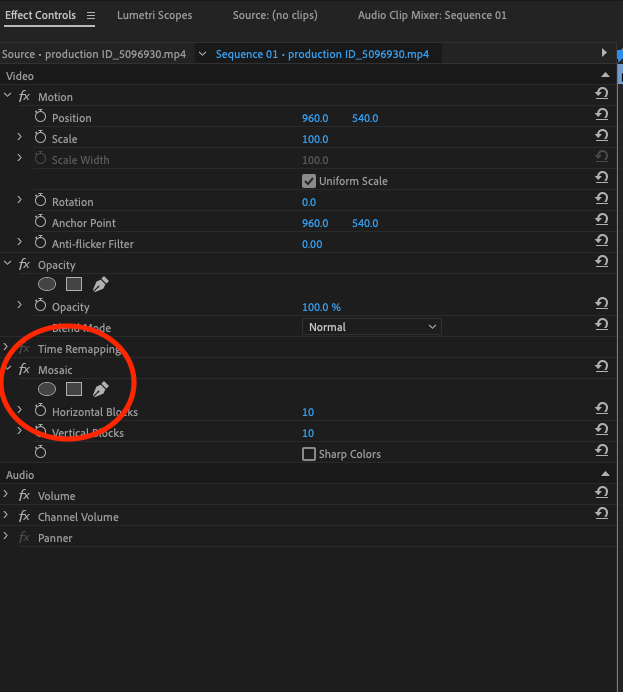Expand the Volume audio effect

pos(7,496)
